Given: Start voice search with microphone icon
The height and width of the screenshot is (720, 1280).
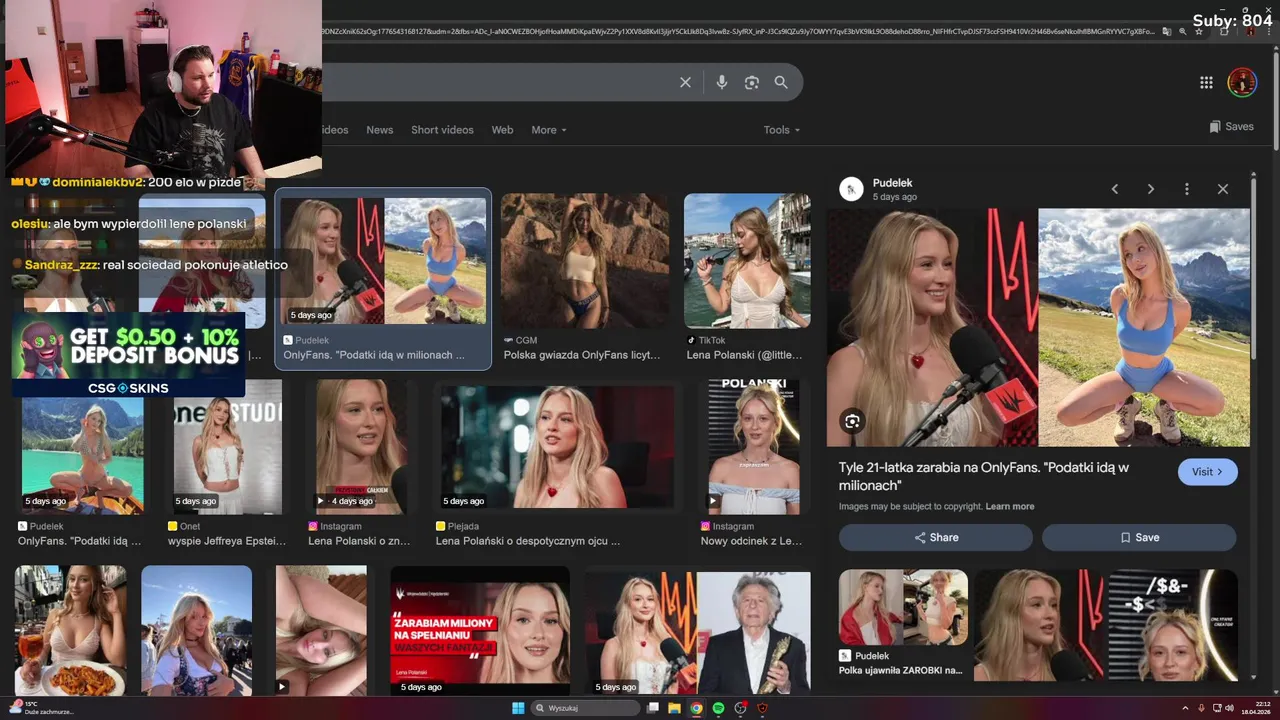Looking at the screenshot, I should coord(721,82).
